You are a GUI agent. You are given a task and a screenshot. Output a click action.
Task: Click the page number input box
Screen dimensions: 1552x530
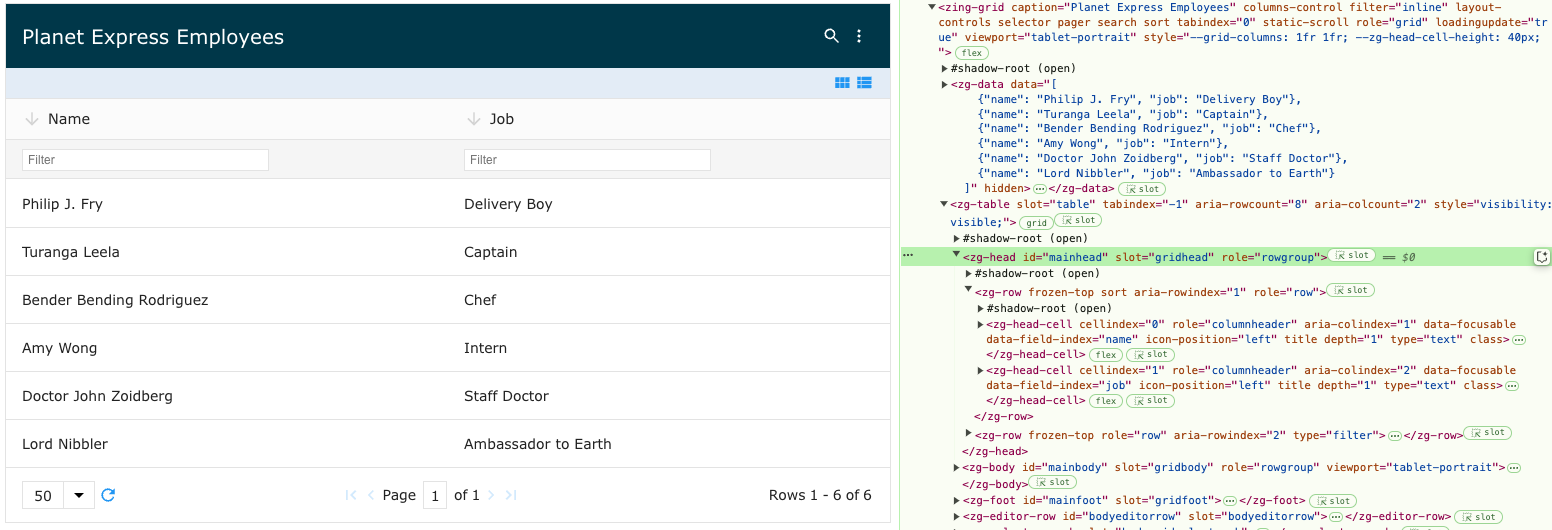click(435, 495)
